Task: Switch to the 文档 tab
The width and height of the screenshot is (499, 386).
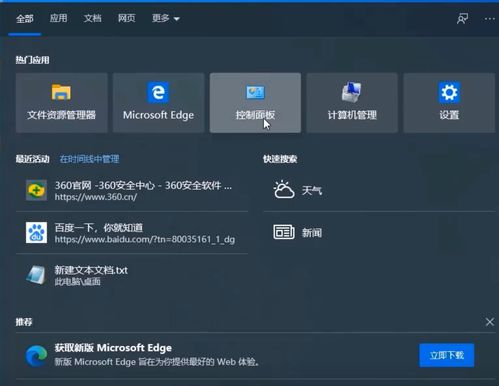Action: coord(92,18)
